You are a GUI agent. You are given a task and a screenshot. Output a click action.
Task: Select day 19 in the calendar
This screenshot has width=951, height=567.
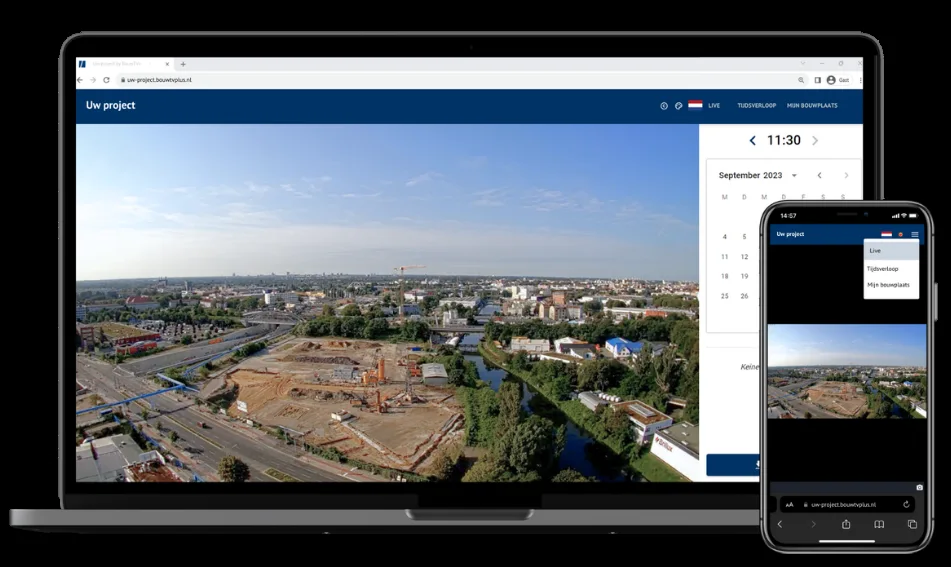[x=744, y=277]
